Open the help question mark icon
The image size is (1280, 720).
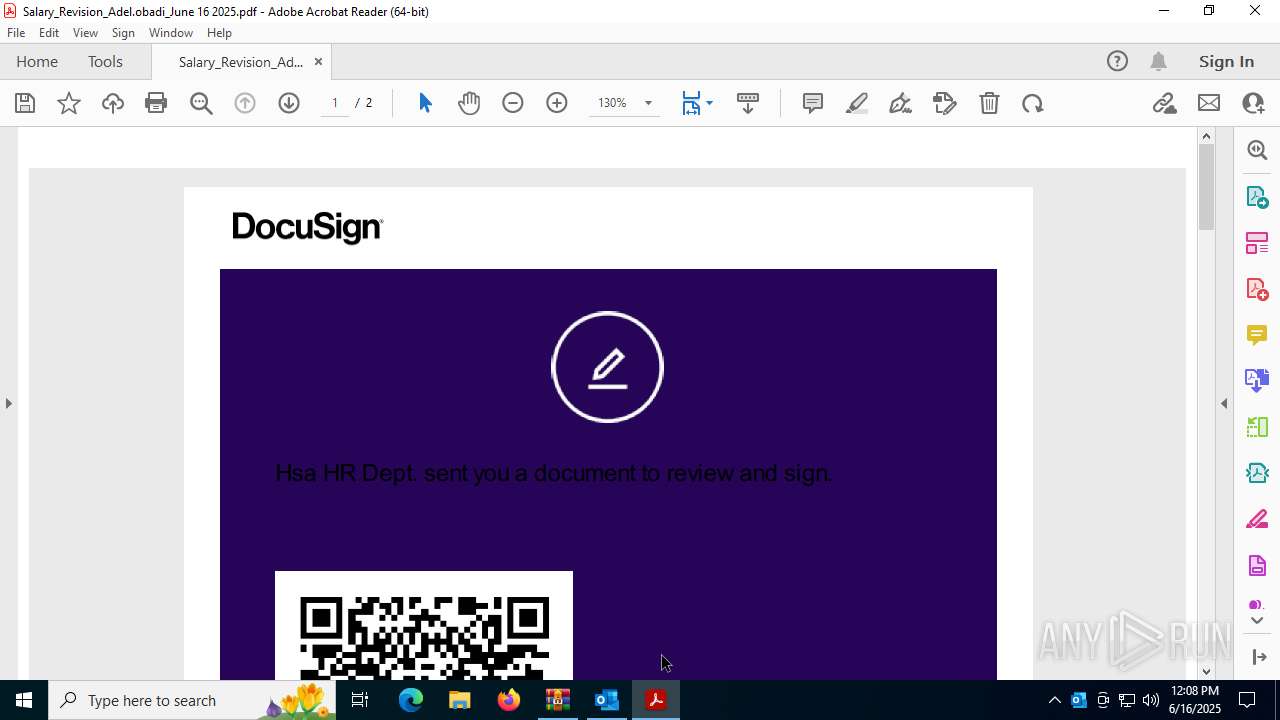1117,62
